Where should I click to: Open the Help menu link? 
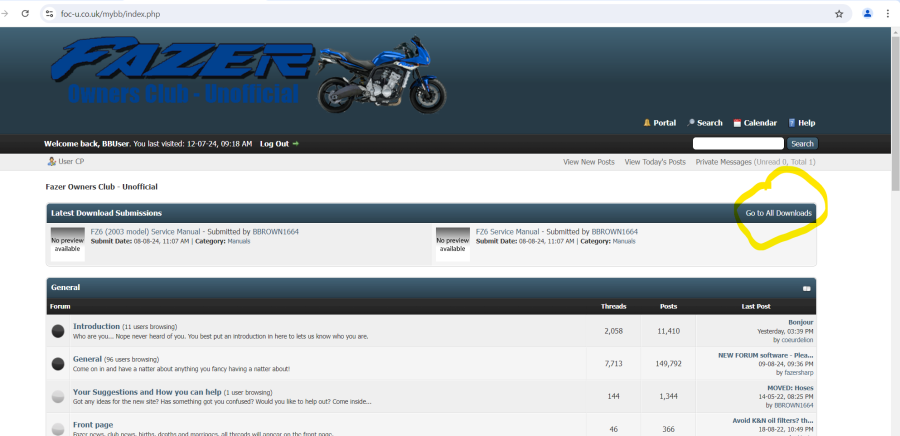point(806,123)
